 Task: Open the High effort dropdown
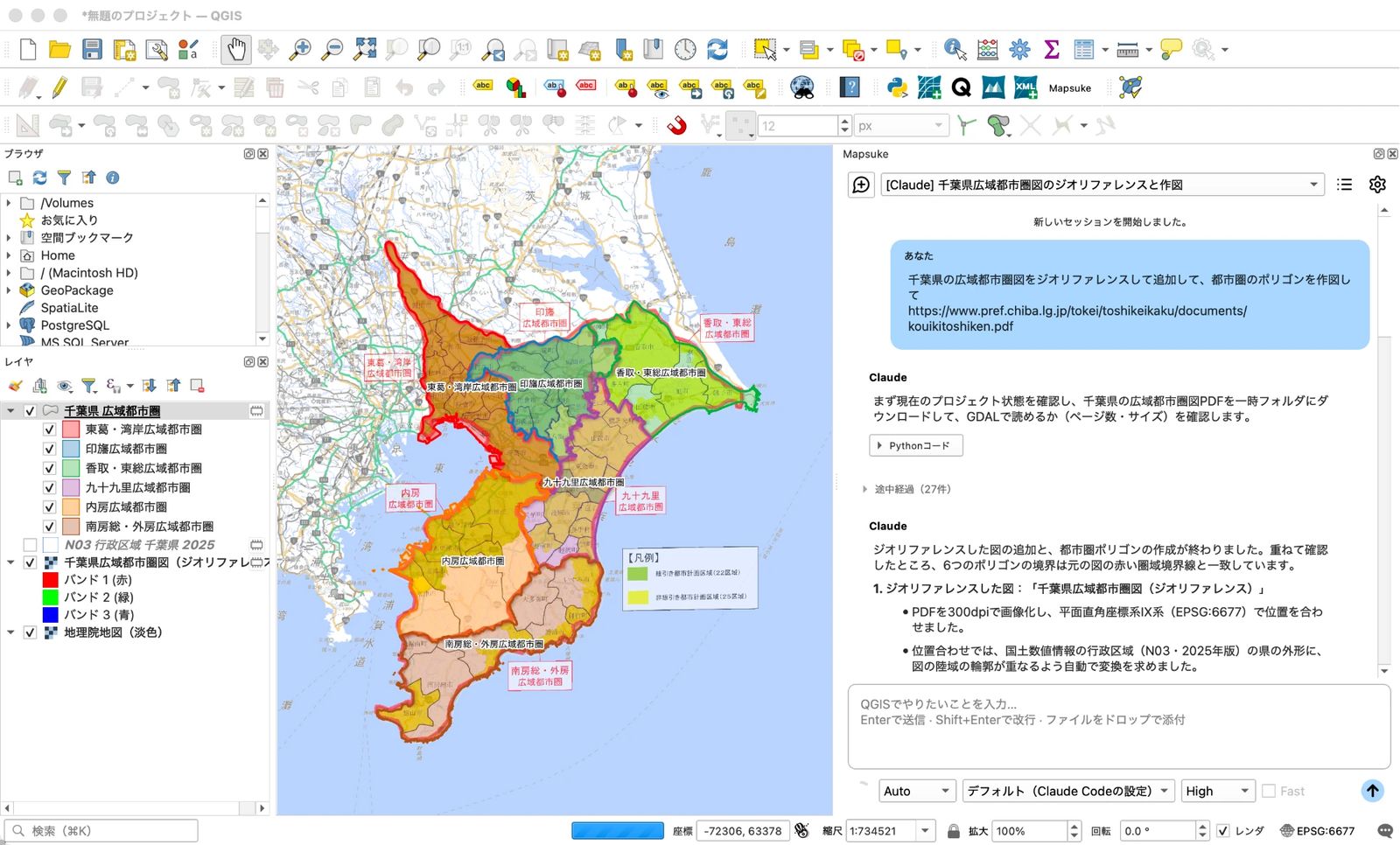tap(1218, 791)
